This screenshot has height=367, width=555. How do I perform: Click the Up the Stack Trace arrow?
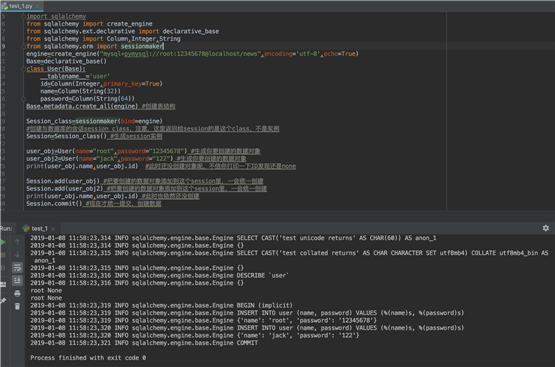coord(17,242)
